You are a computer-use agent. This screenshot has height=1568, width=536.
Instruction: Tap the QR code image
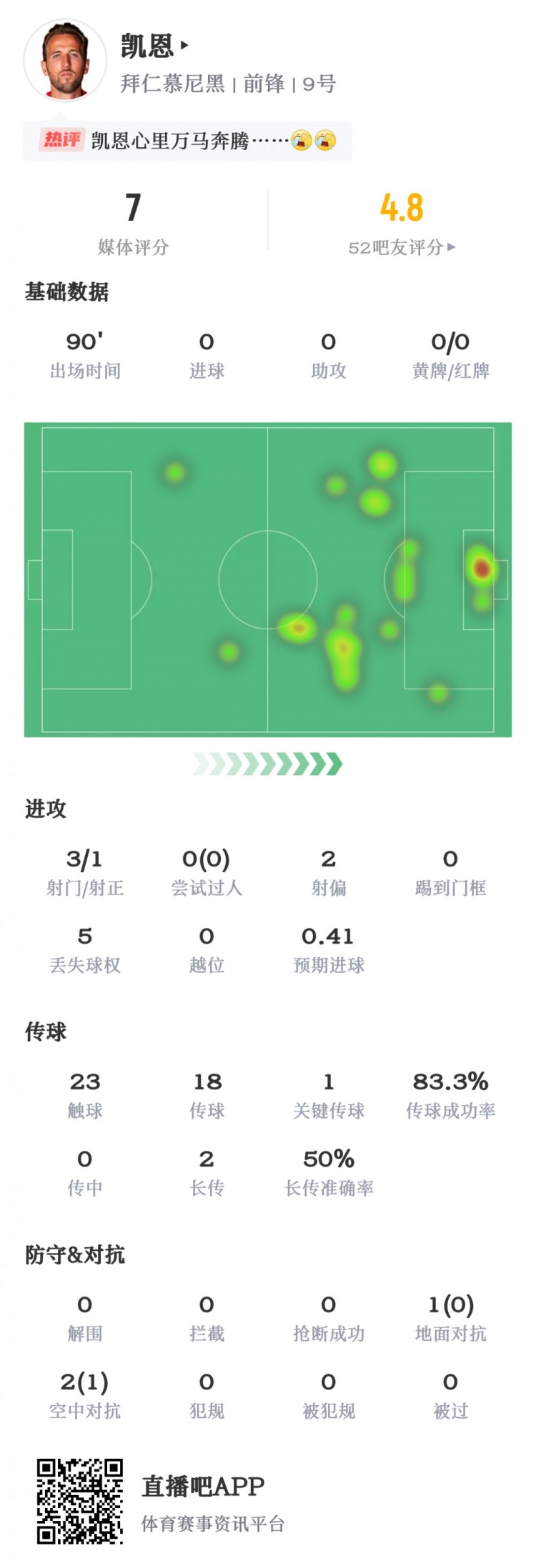(x=80, y=1501)
